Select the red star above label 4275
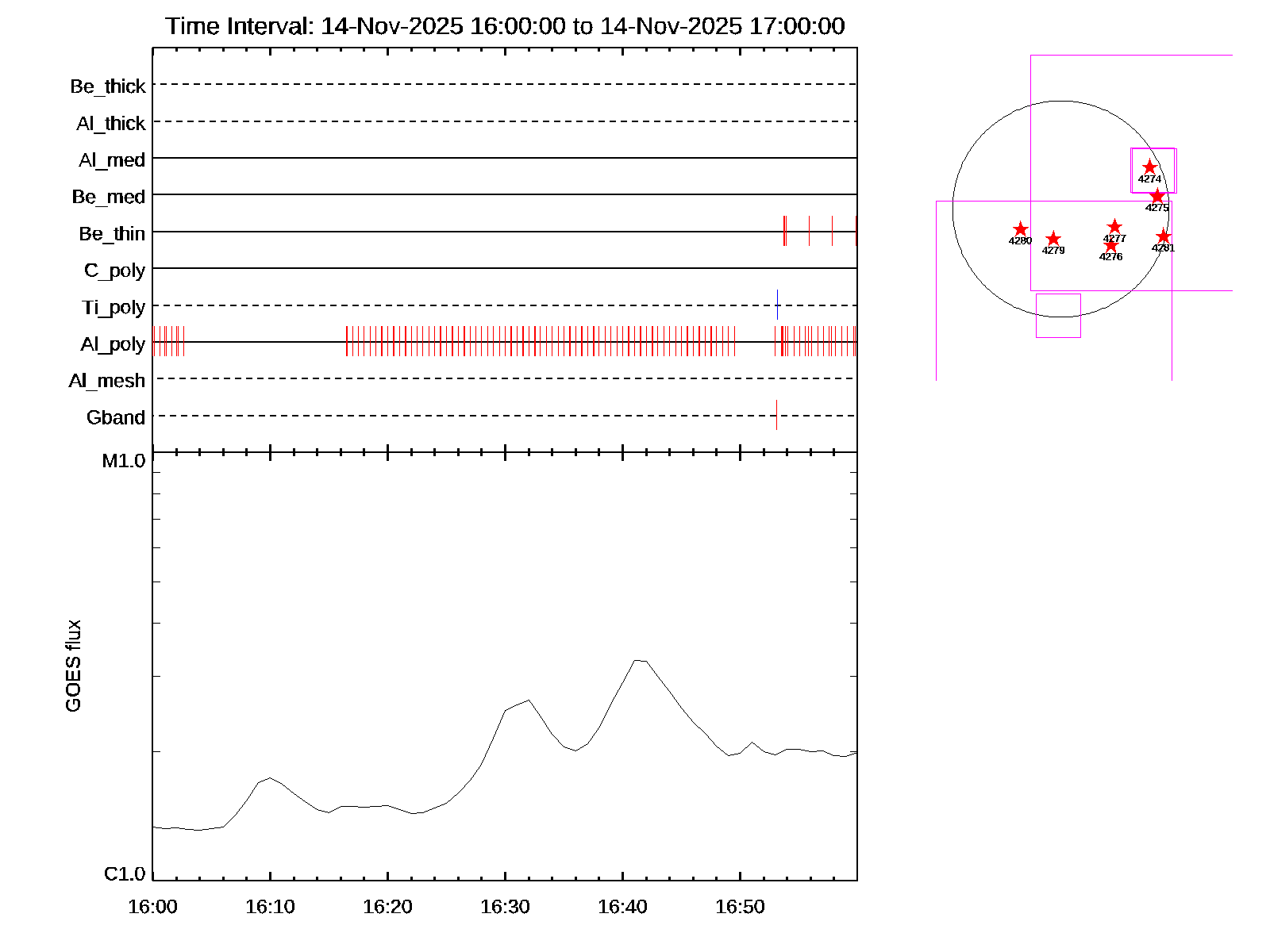 coord(1157,196)
